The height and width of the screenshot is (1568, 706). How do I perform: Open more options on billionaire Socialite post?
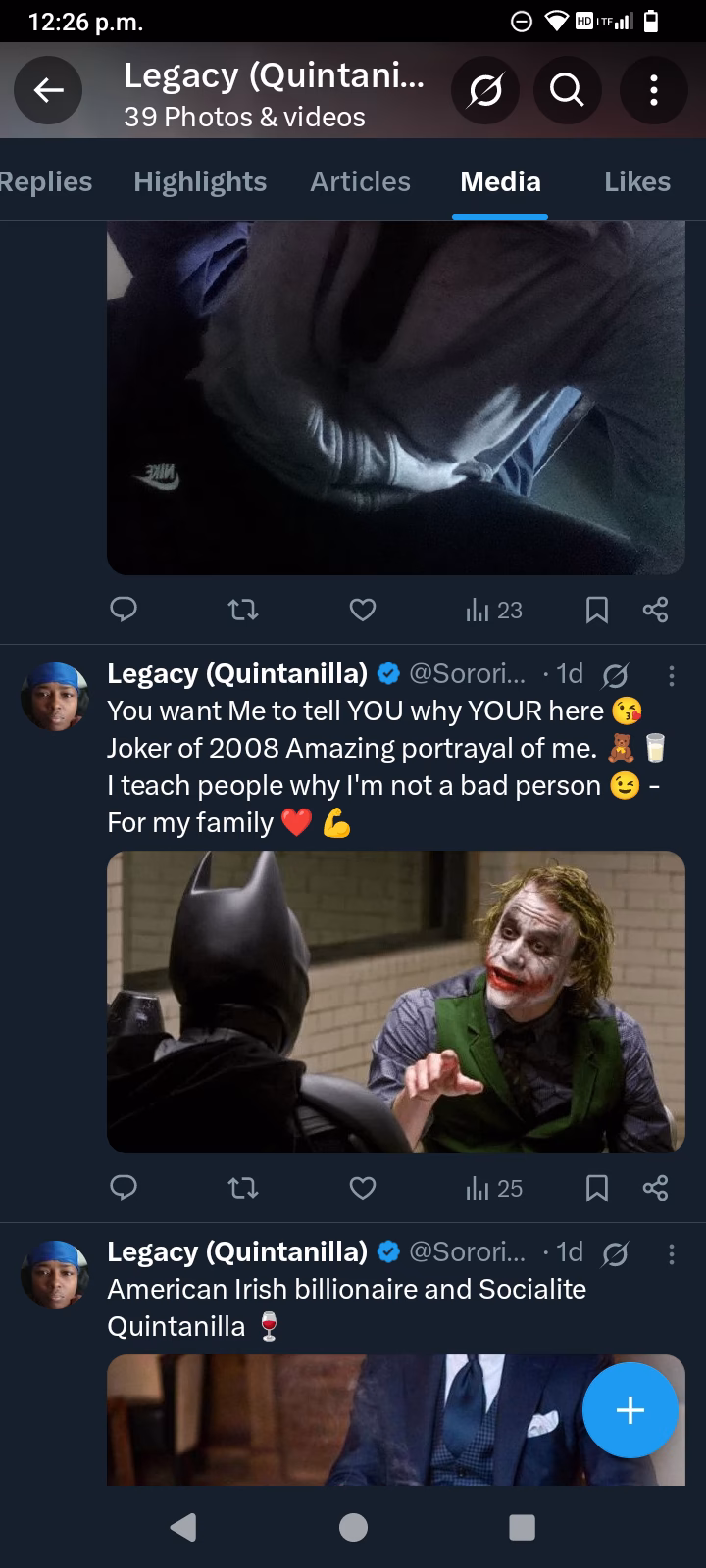(671, 1253)
